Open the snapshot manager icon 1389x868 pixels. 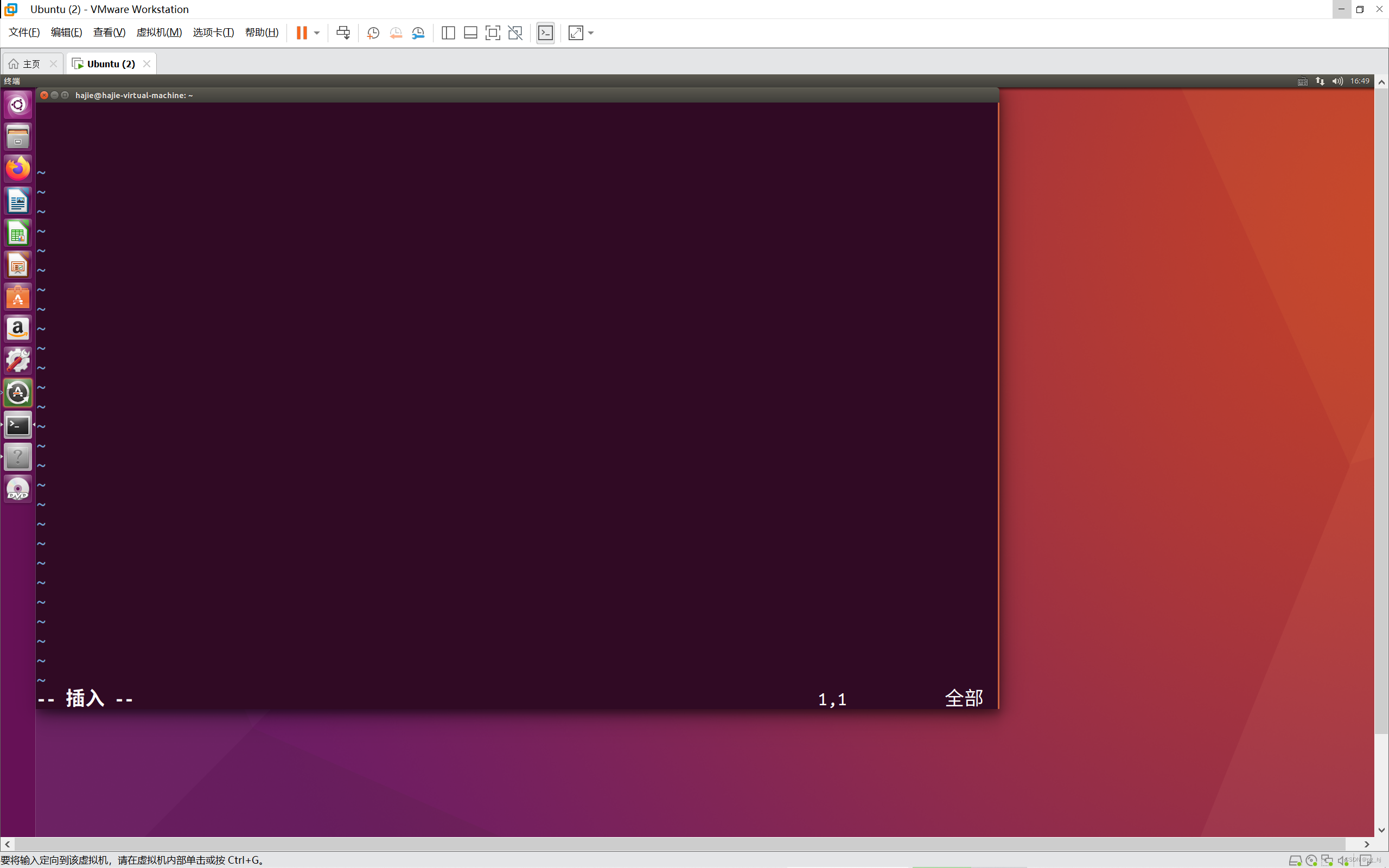pyautogui.click(x=418, y=33)
